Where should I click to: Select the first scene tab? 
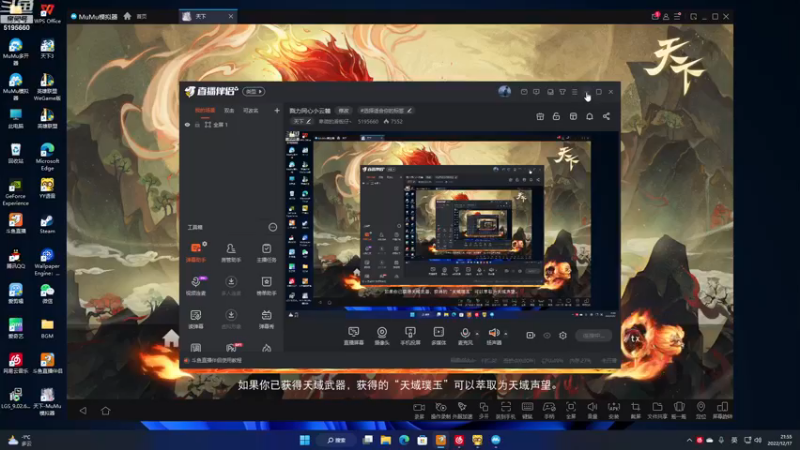[205, 111]
